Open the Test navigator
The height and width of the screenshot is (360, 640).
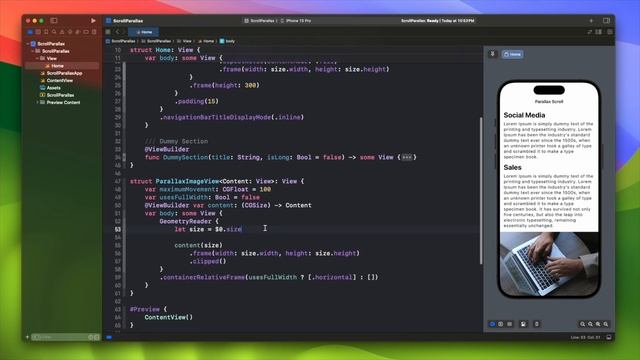[70, 32]
